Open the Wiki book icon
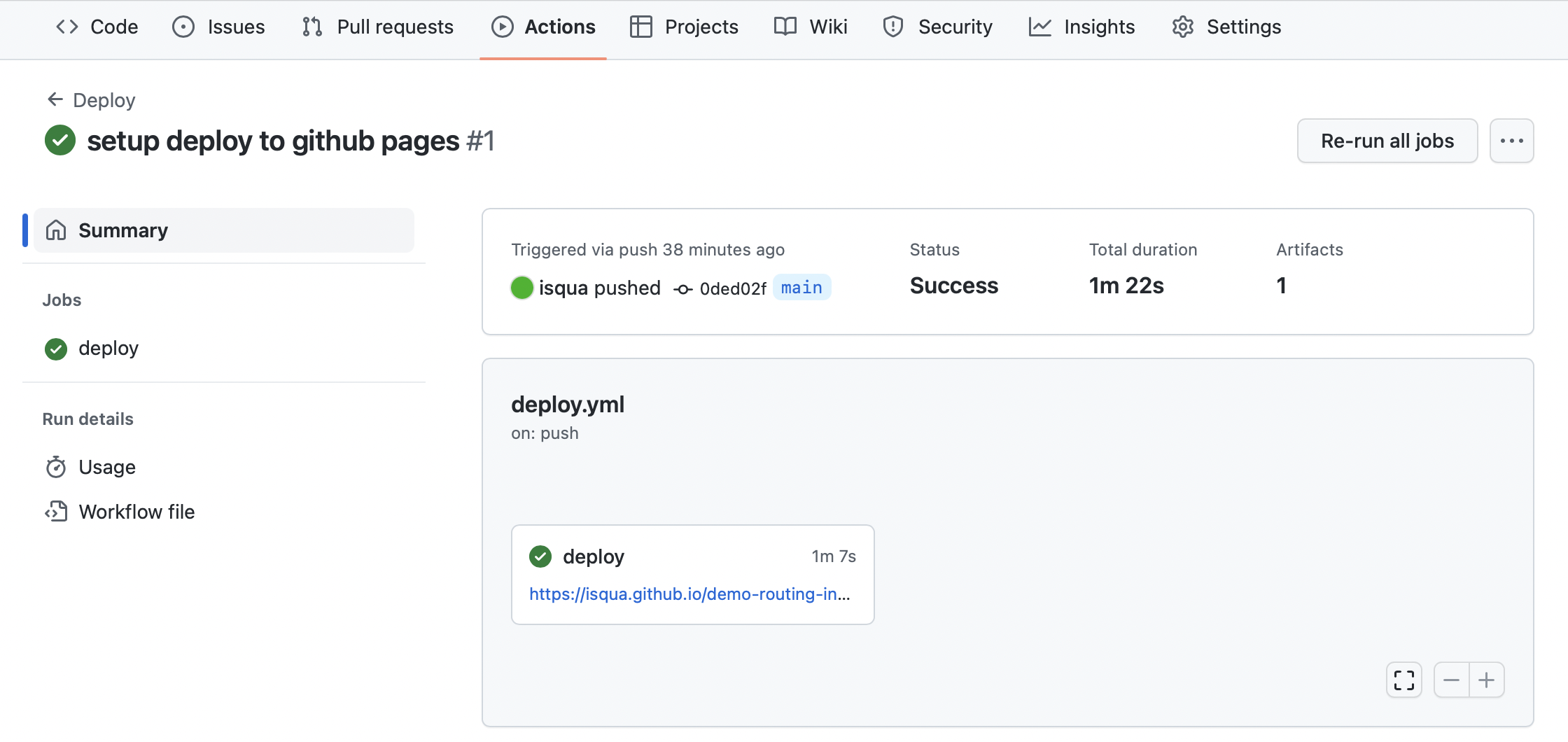1568x742 pixels. tap(784, 26)
